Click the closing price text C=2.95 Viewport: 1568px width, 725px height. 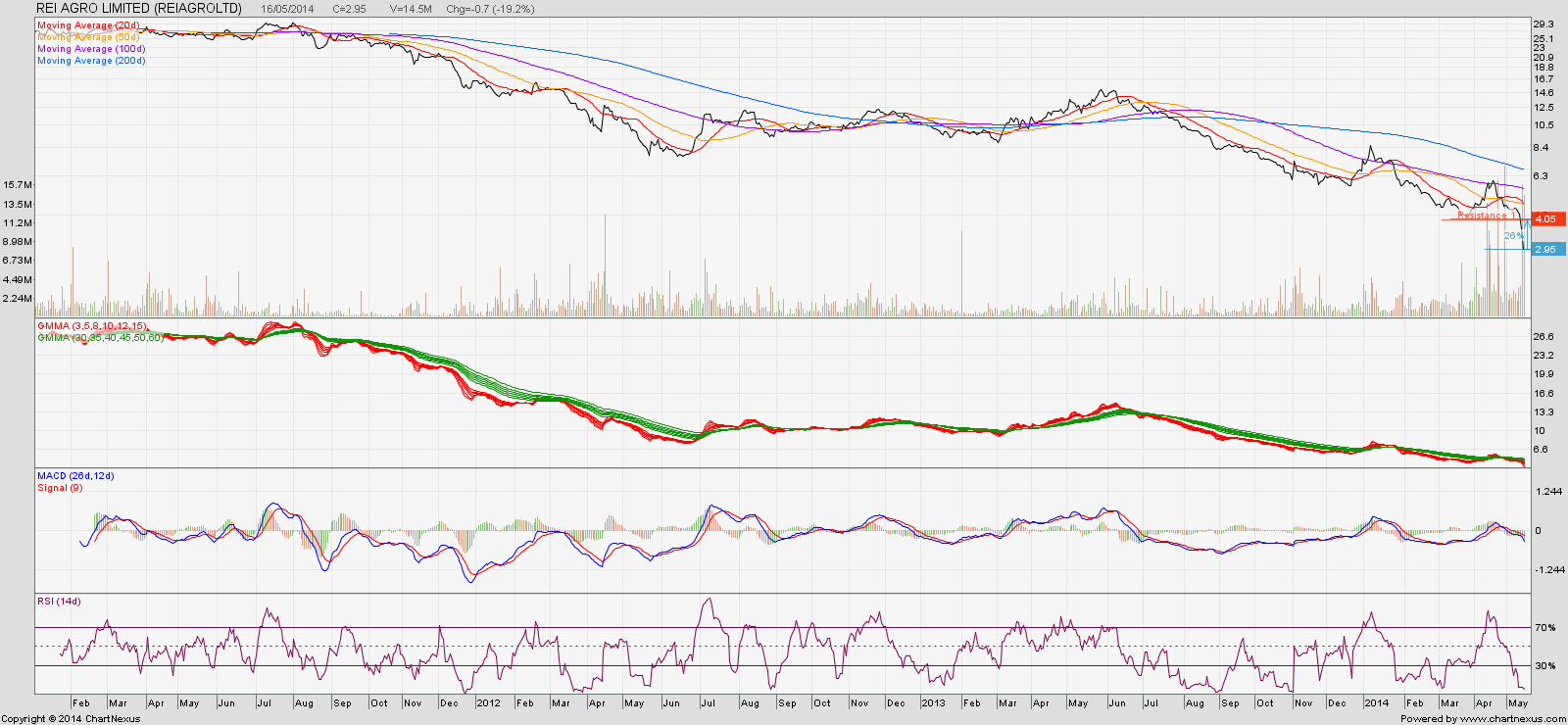tap(350, 9)
